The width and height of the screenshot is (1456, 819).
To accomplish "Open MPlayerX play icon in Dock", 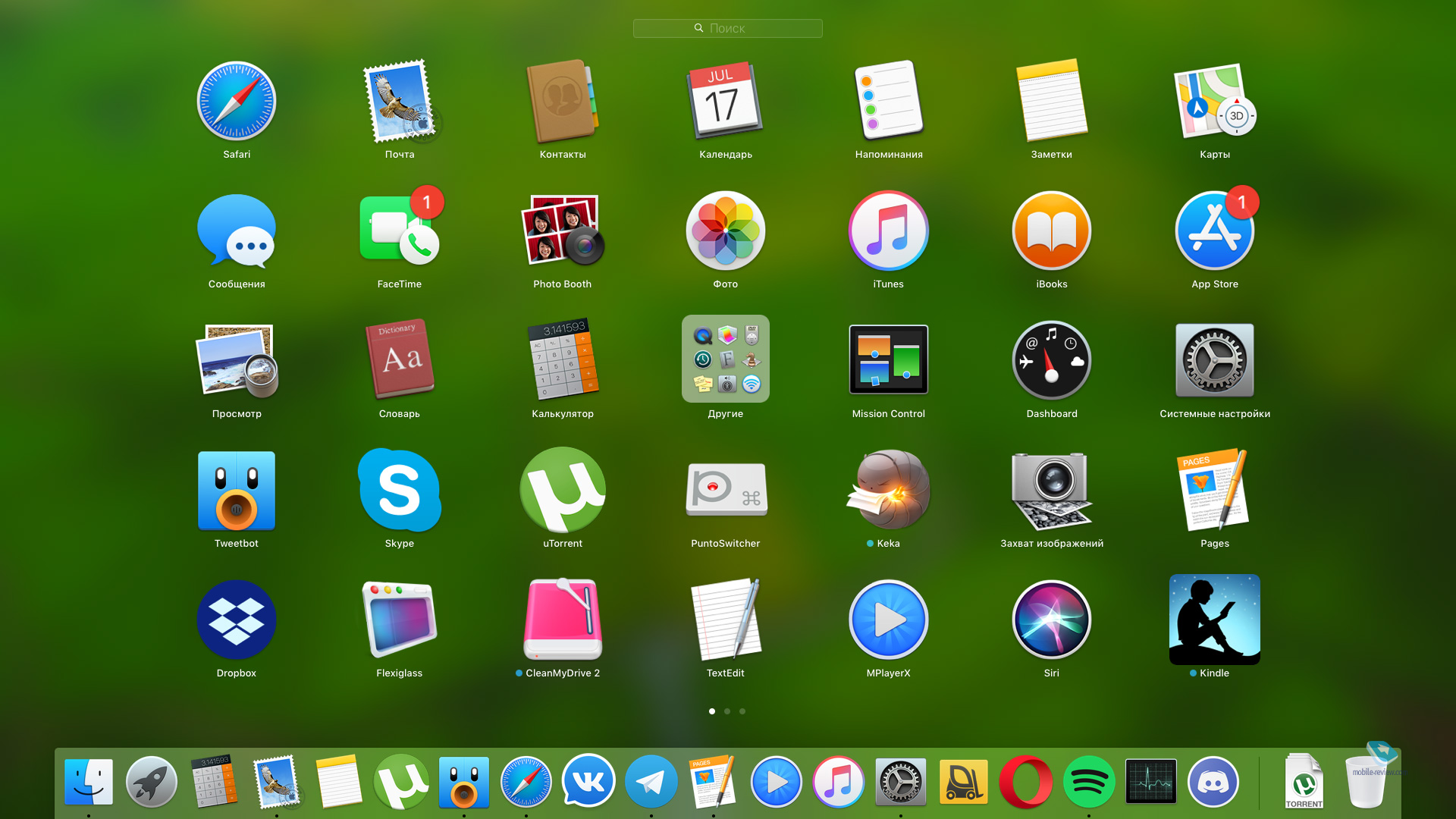I will click(776, 782).
